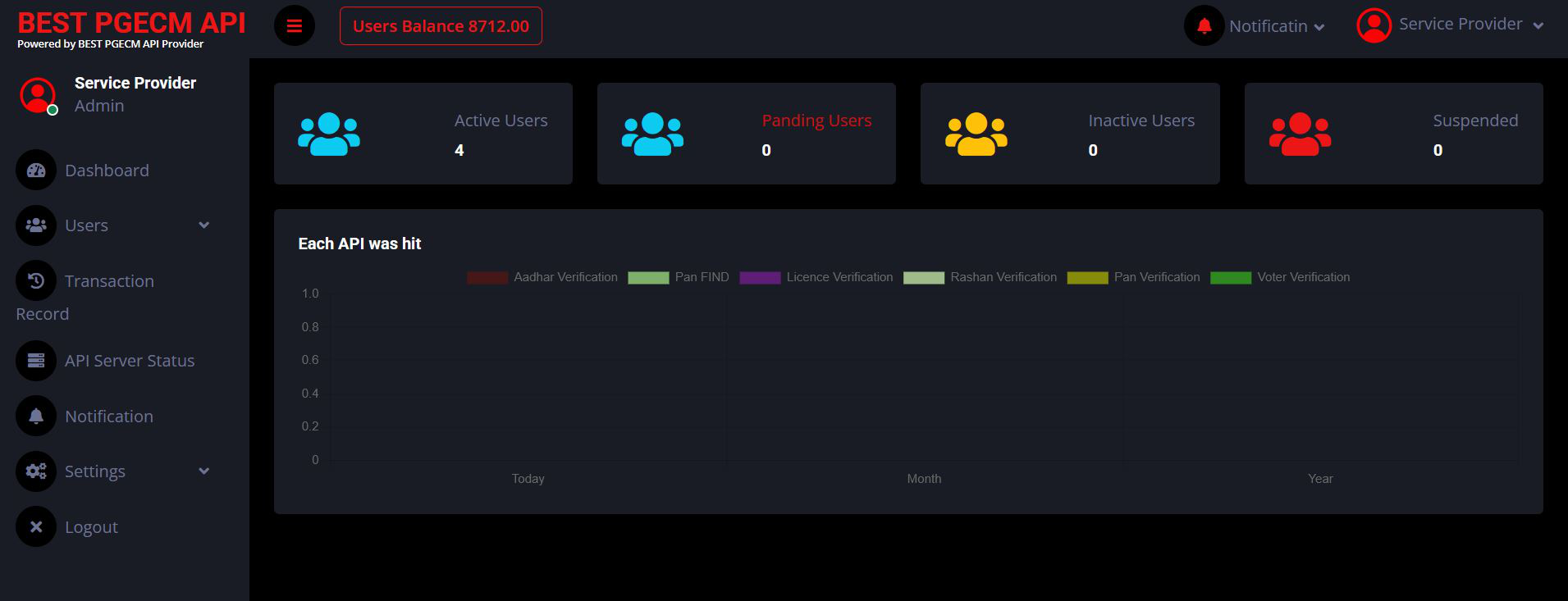
Task: Open the Active Users stat card
Action: tap(423, 134)
